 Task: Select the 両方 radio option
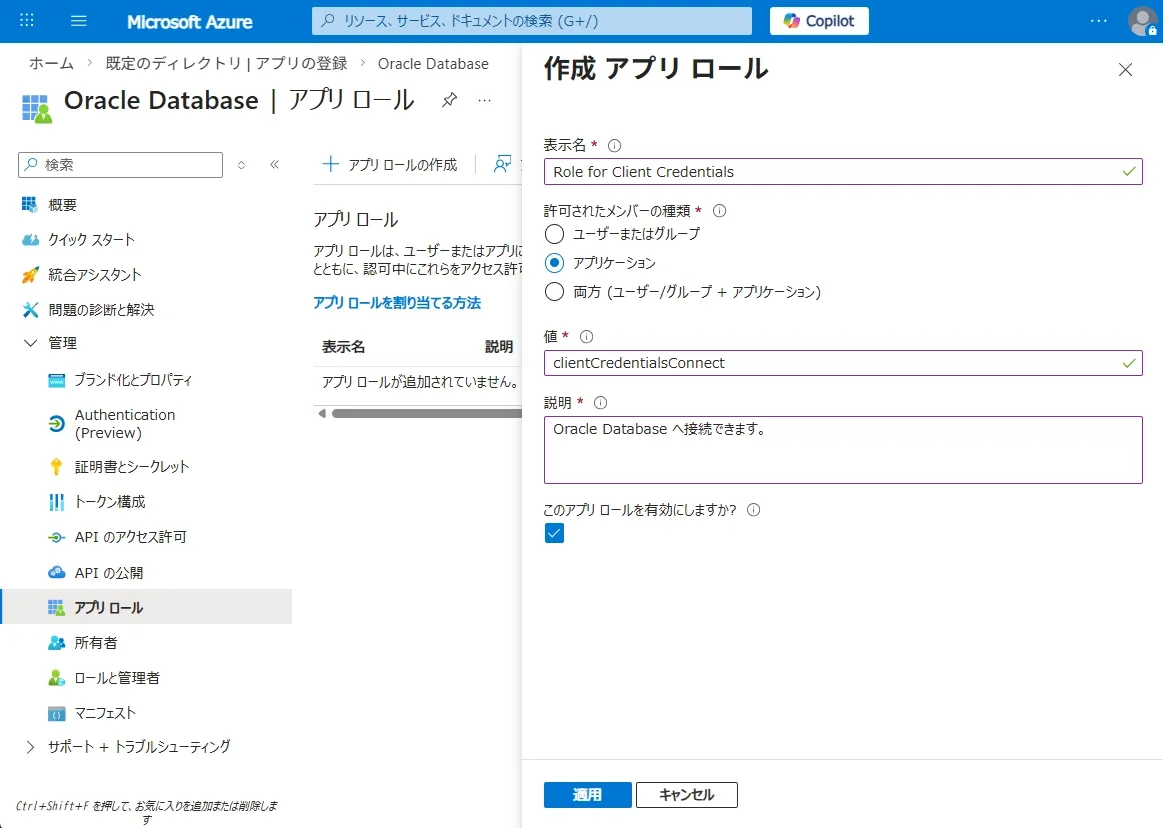pos(556,292)
